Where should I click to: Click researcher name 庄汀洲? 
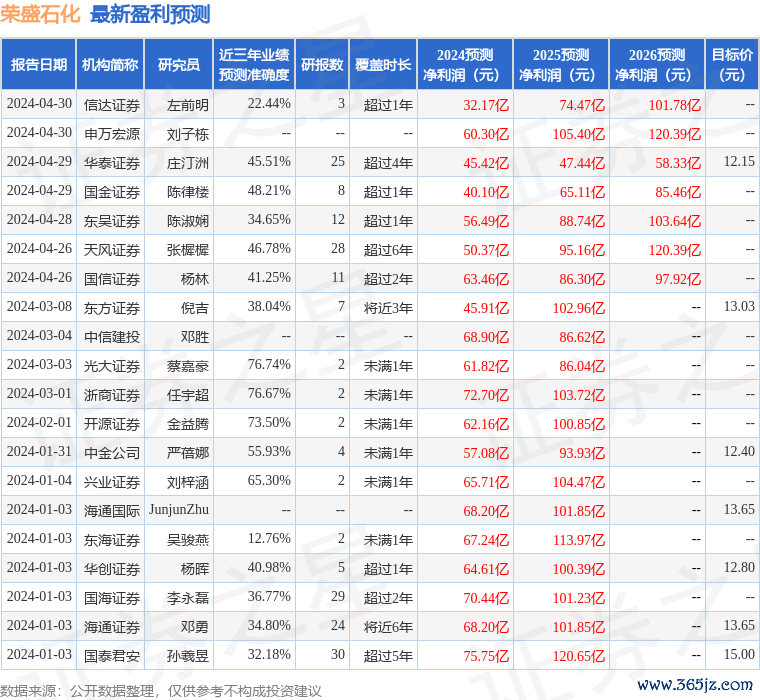tap(188, 163)
